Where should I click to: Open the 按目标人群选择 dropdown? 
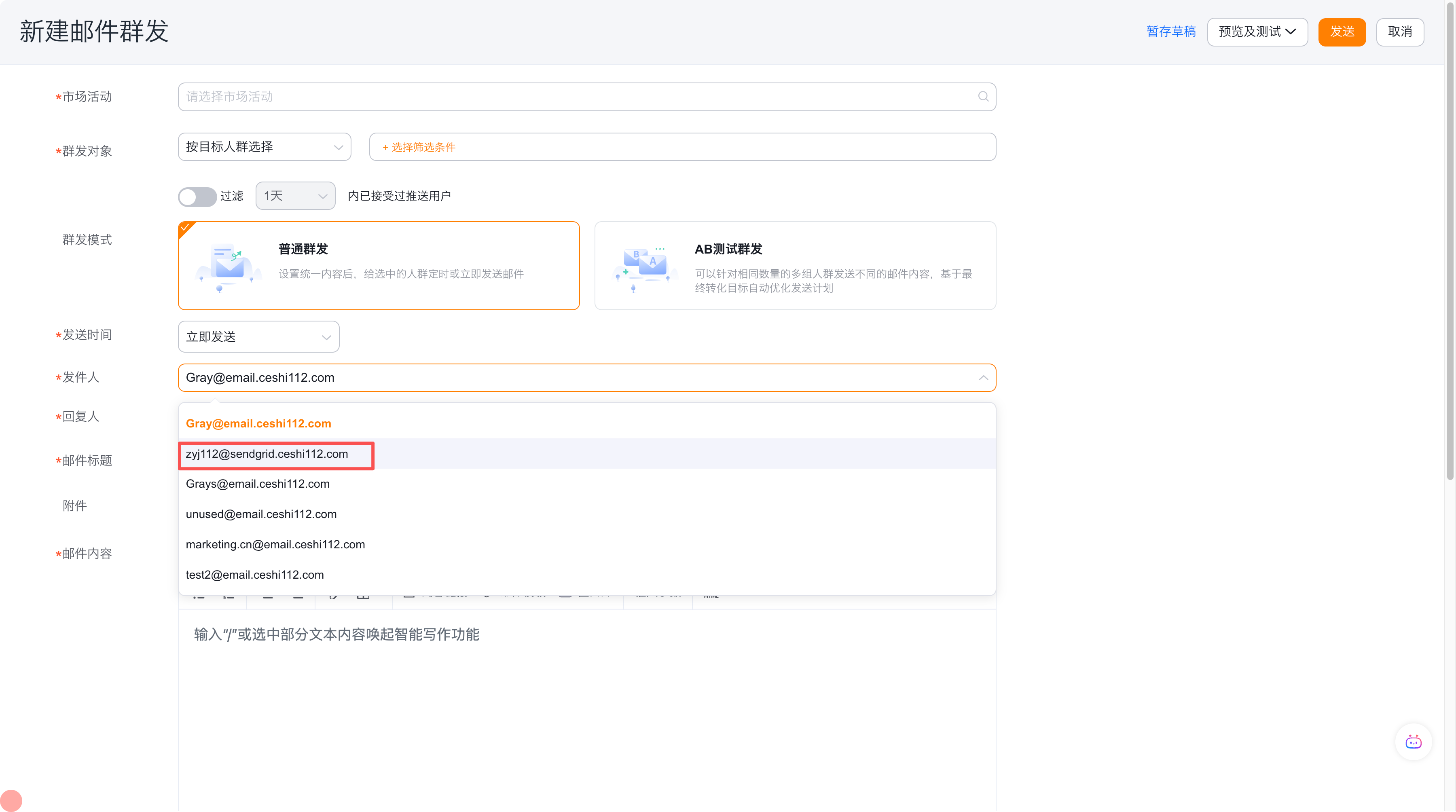coord(264,147)
